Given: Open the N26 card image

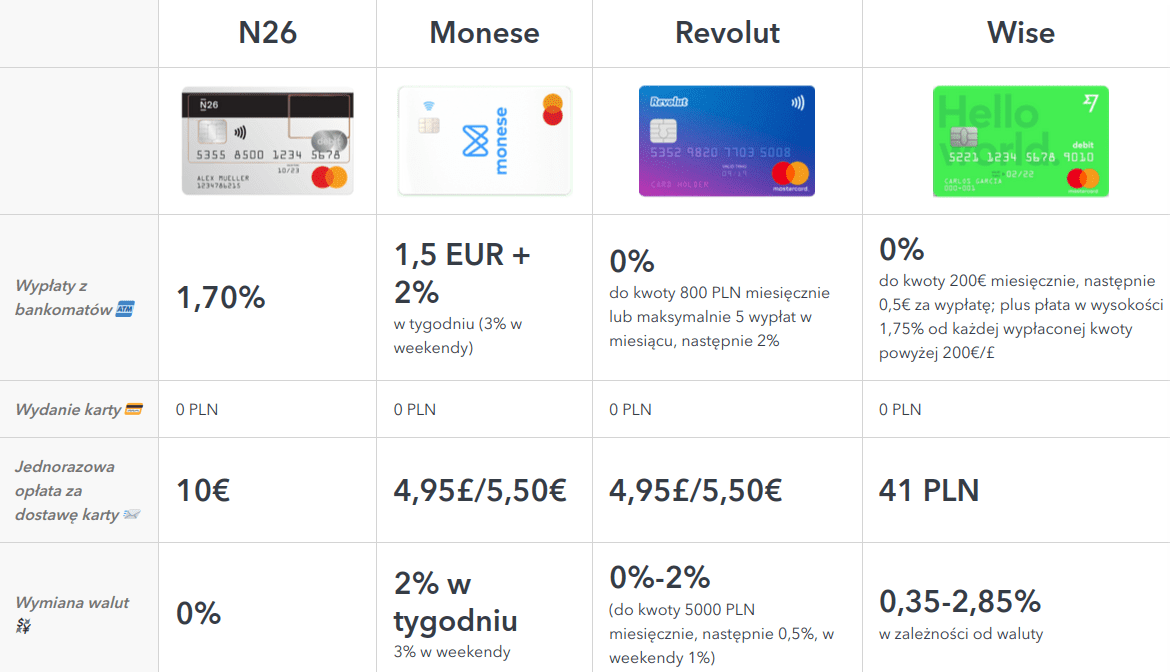Looking at the screenshot, I should [267, 141].
